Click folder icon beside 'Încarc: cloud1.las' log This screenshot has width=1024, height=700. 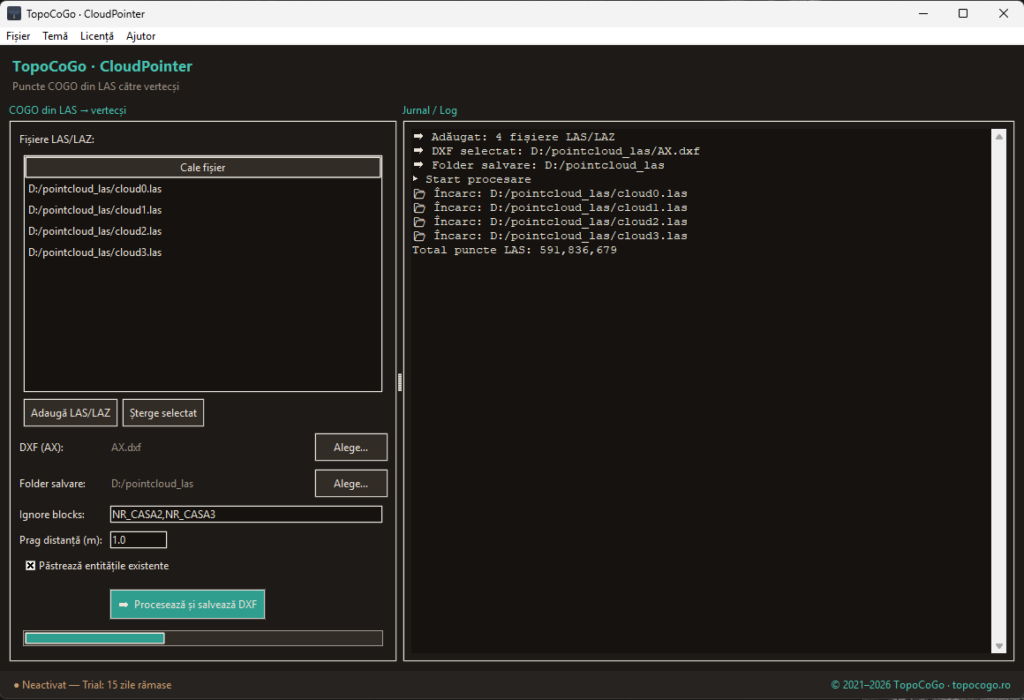coord(419,208)
